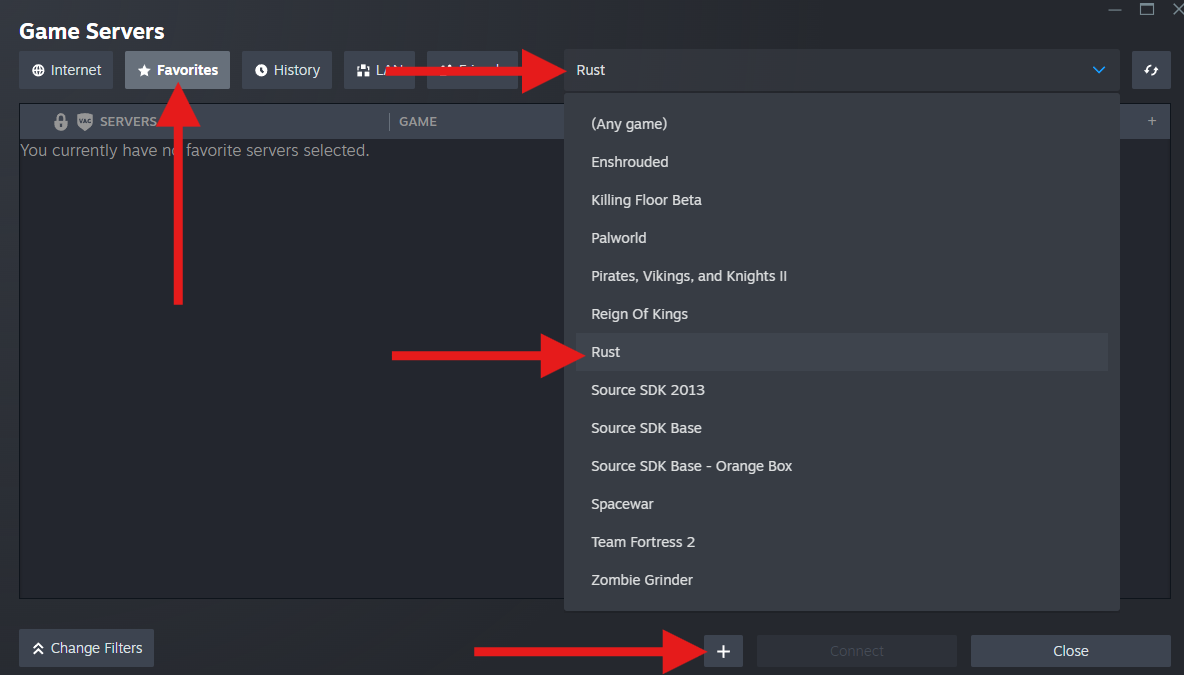Click the Close button
This screenshot has width=1184, height=675.
coord(1070,651)
